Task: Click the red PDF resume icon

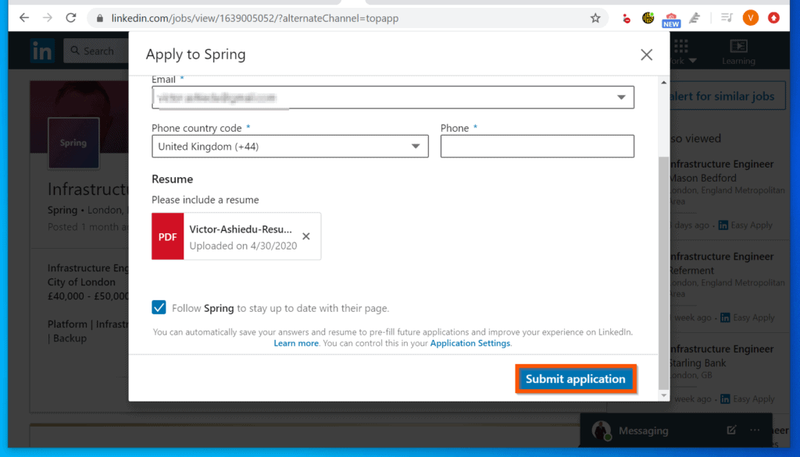Action: click(168, 236)
